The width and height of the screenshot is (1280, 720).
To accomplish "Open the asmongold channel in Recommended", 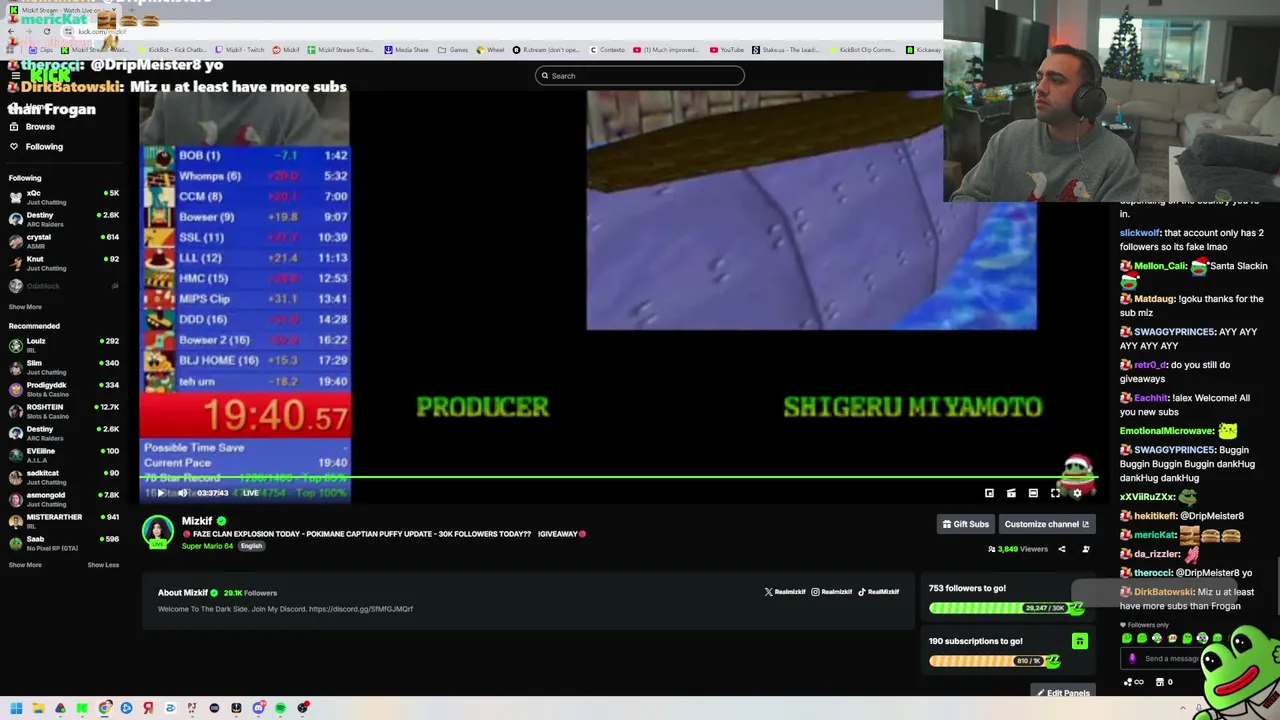I will tap(62, 499).
